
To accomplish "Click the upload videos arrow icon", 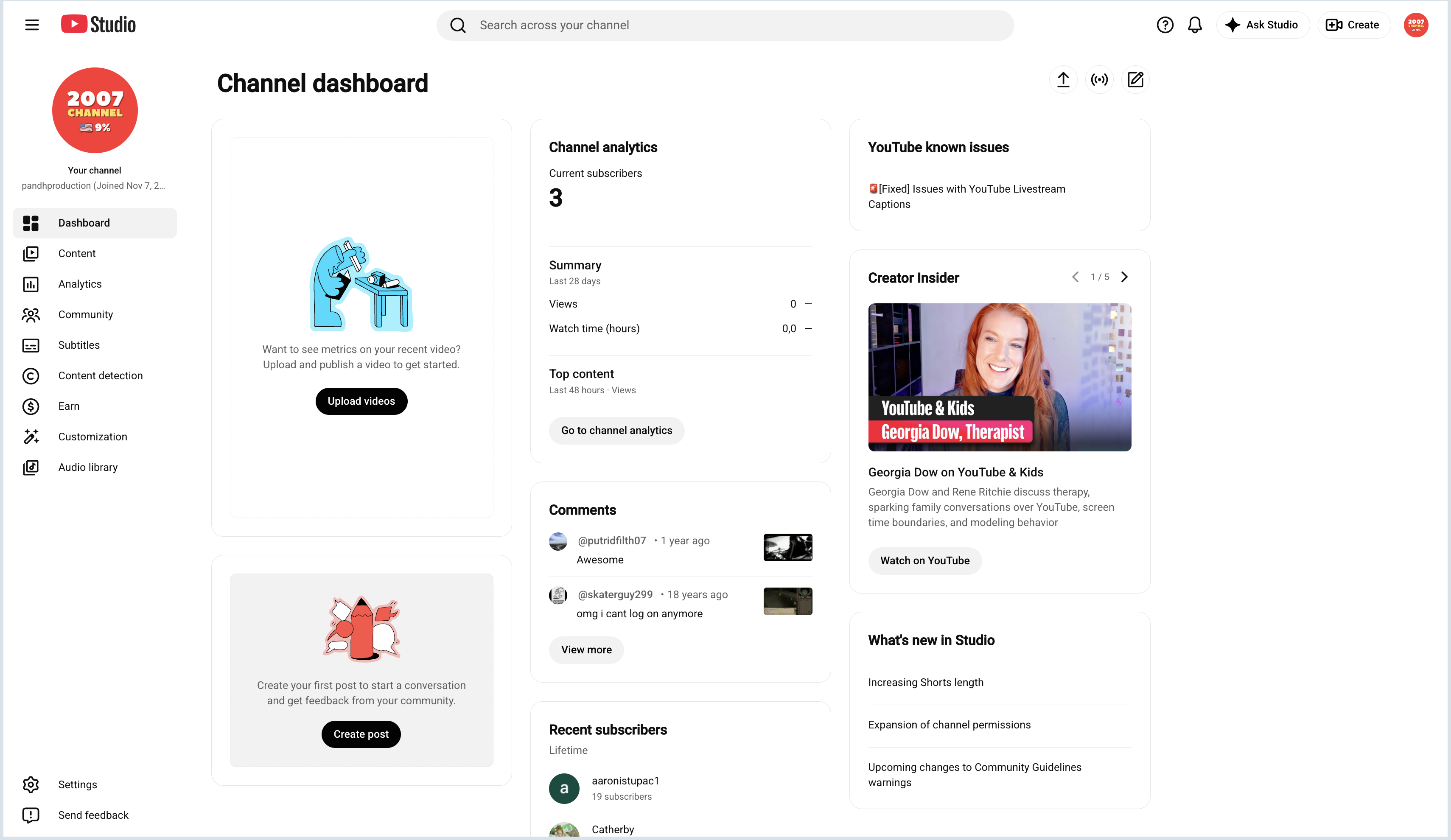I will tap(1063, 79).
